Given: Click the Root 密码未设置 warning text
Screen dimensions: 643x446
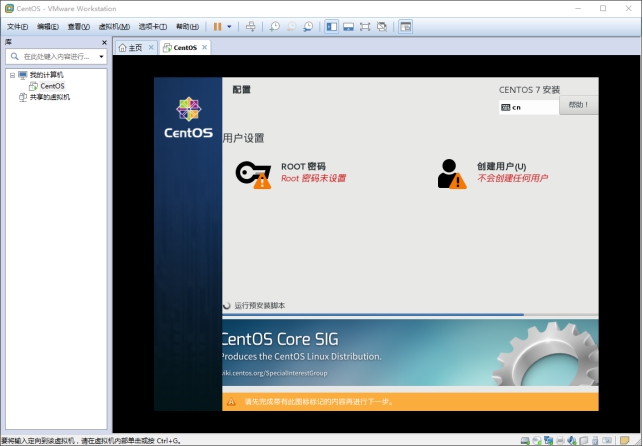Looking at the screenshot, I should pyautogui.click(x=314, y=178).
